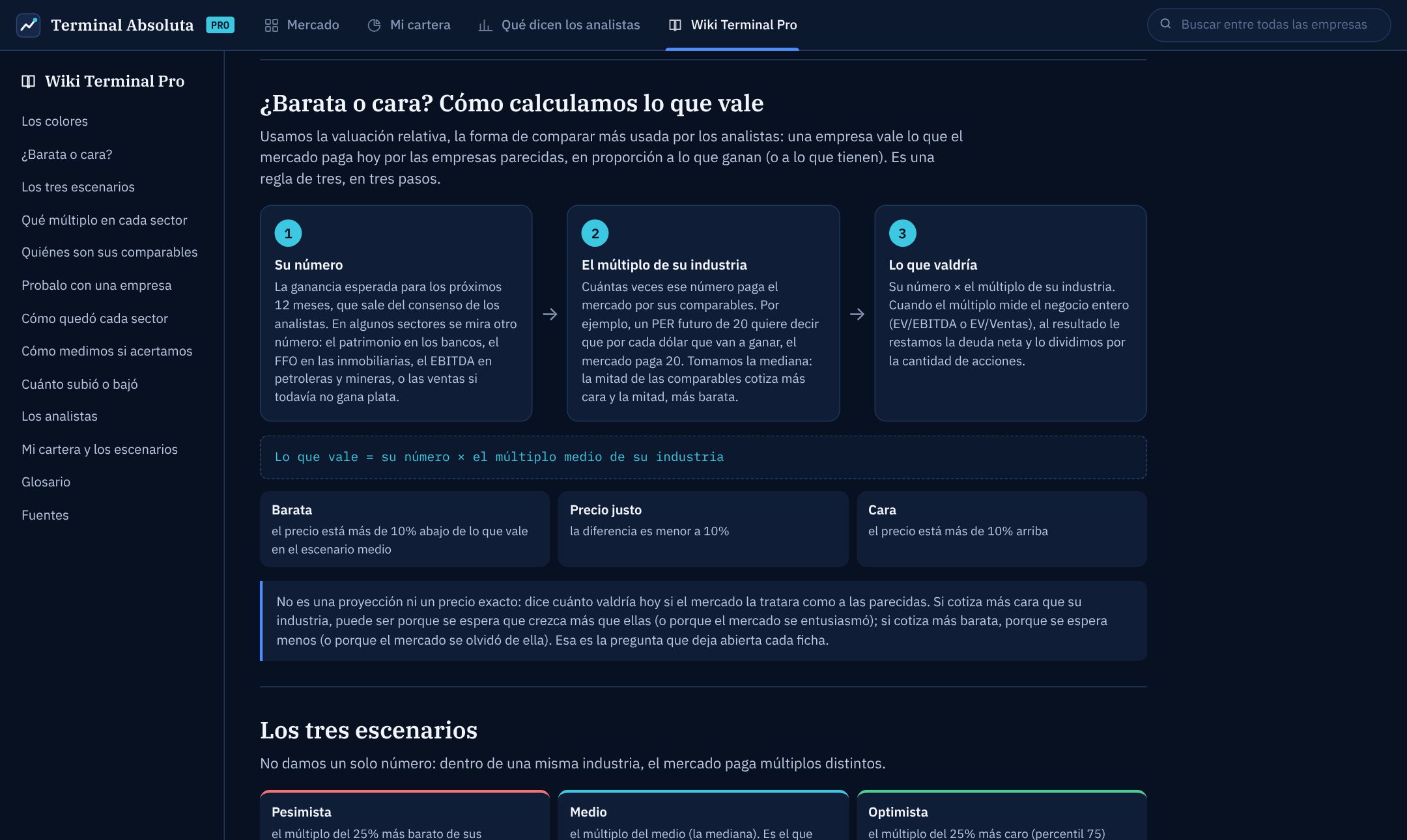1407x840 pixels.
Task: Click the sidebar Wiki Terminal Pro book icon
Action: [28, 81]
